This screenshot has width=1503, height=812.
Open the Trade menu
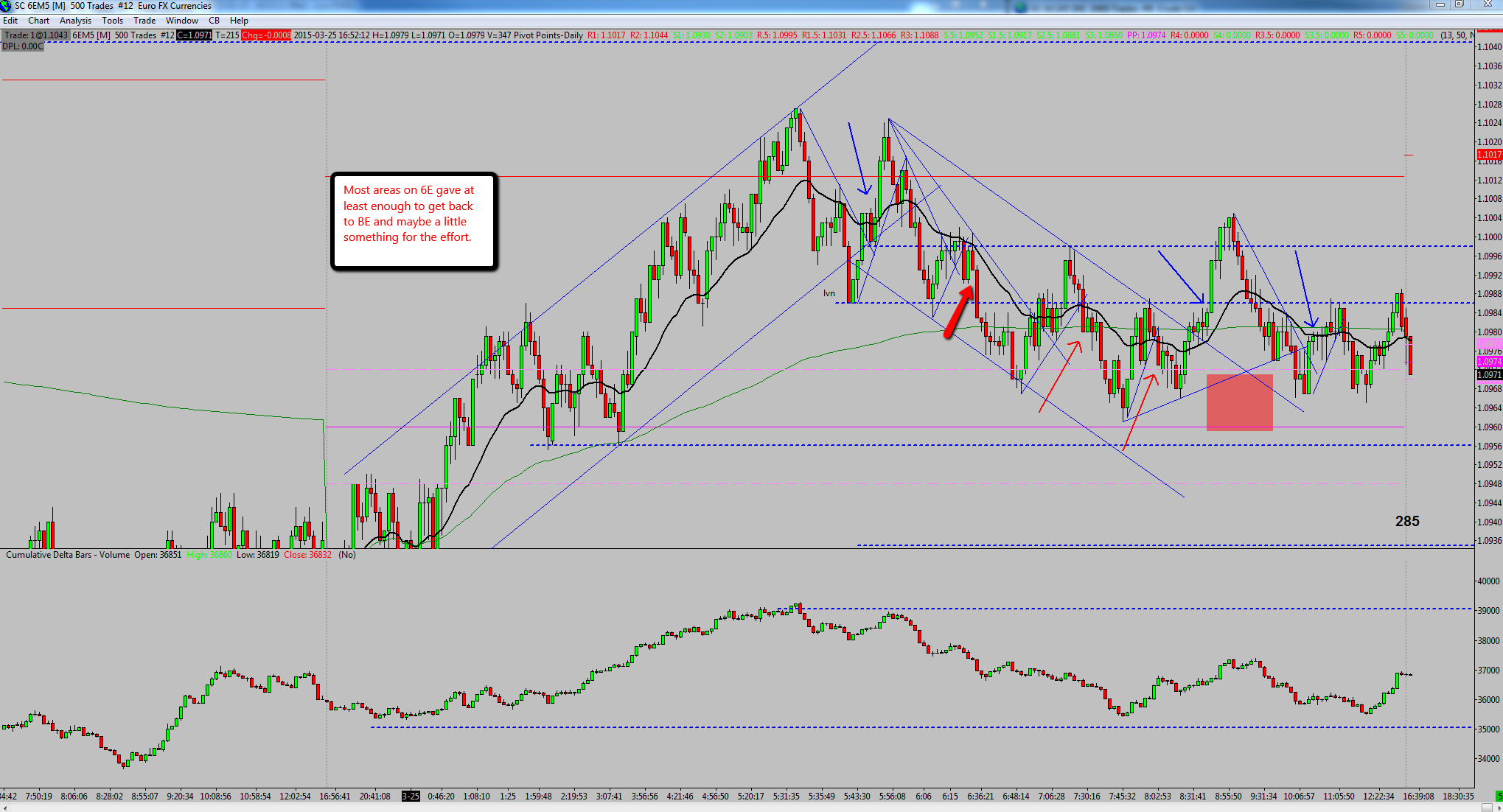click(144, 21)
